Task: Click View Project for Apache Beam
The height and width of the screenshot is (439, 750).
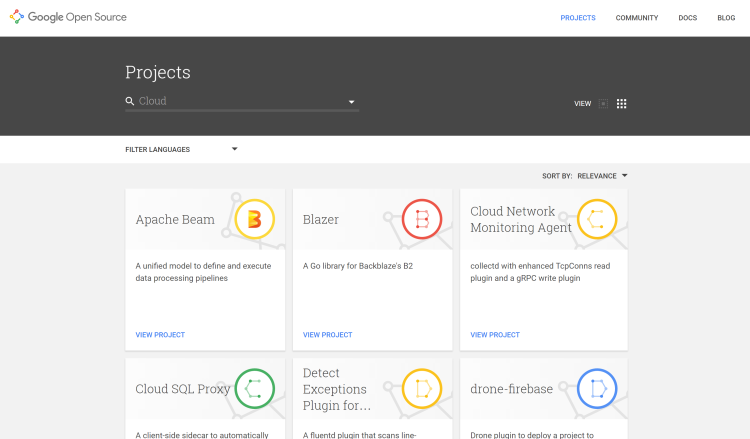Action: (160, 335)
